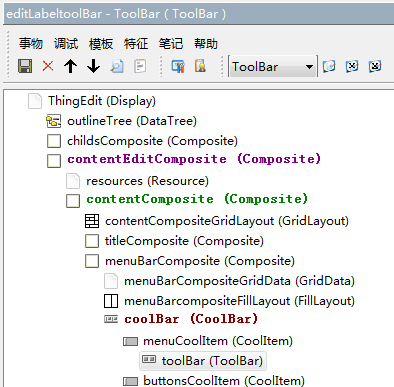394x387 pixels.
Task: Select titleComposite (Composite) node
Action: pos(184,241)
